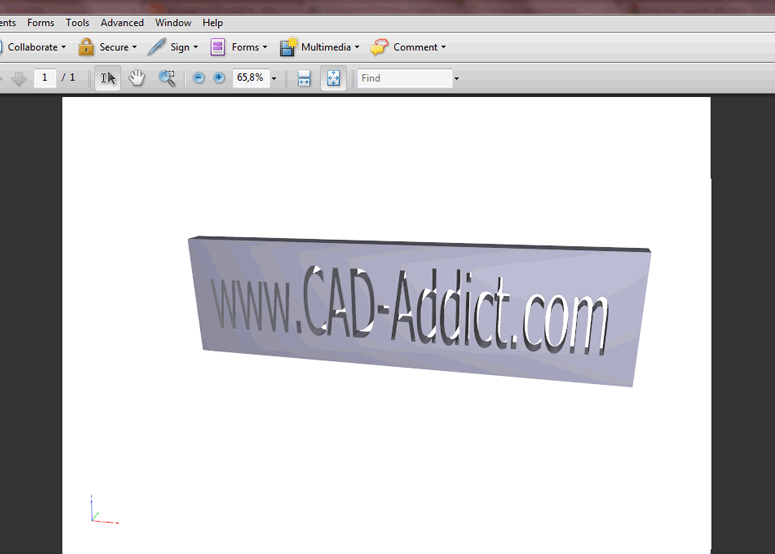The image size is (775, 554).
Task: Click the 3D axis indicator
Action: pos(105,510)
